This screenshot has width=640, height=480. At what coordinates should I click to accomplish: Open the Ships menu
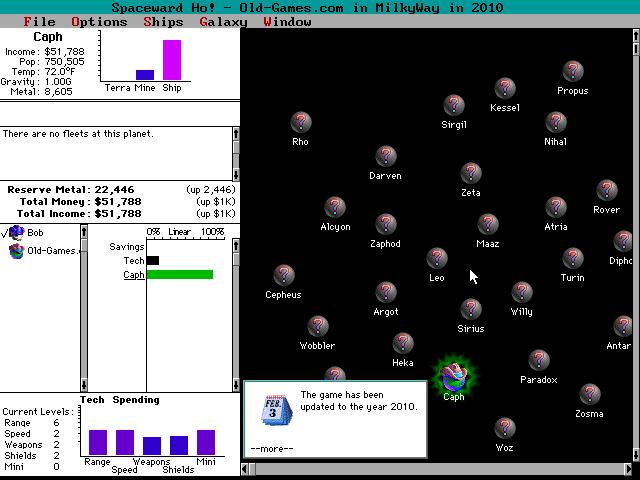[163, 22]
